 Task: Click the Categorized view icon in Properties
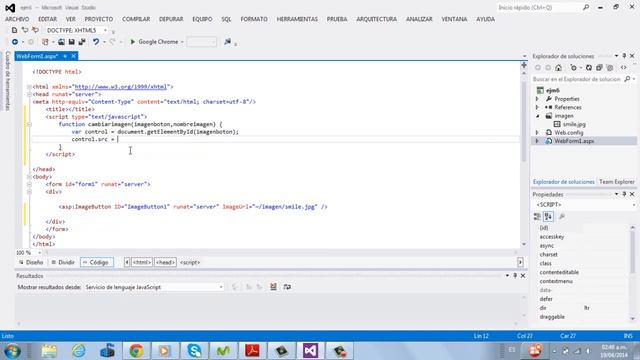(537, 216)
